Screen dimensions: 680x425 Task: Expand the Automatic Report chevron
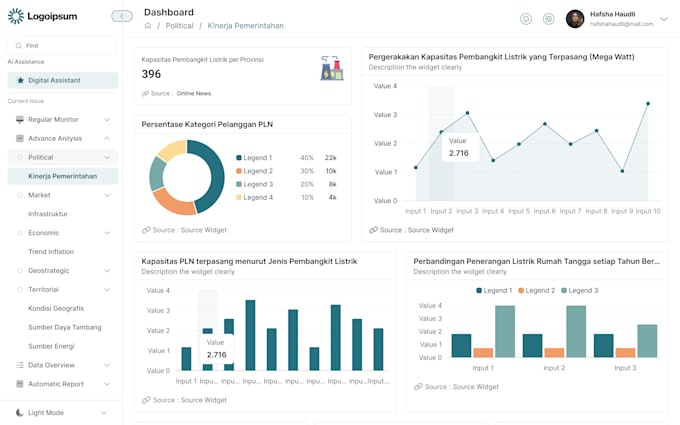point(107,384)
